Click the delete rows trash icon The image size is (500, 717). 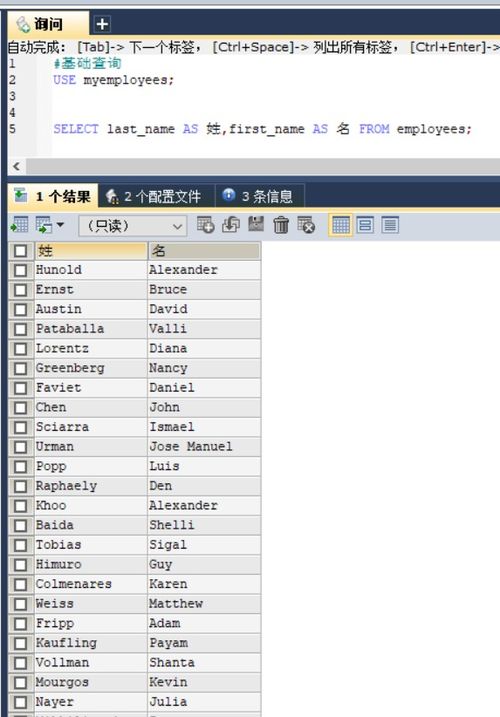click(x=281, y=225)
